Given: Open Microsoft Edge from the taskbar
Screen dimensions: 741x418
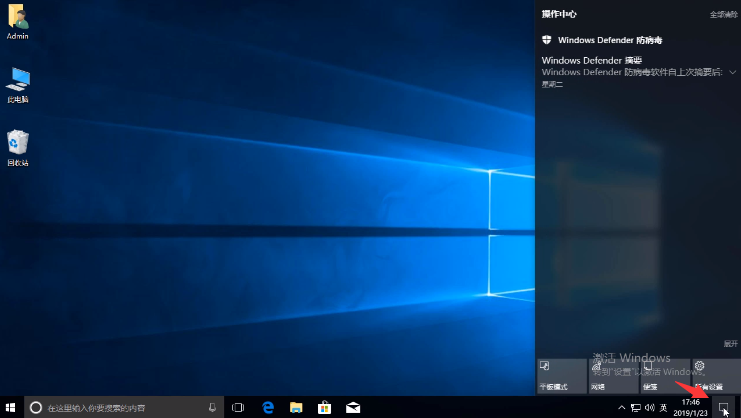Looking at the screenshot, I should pos(268,407).
